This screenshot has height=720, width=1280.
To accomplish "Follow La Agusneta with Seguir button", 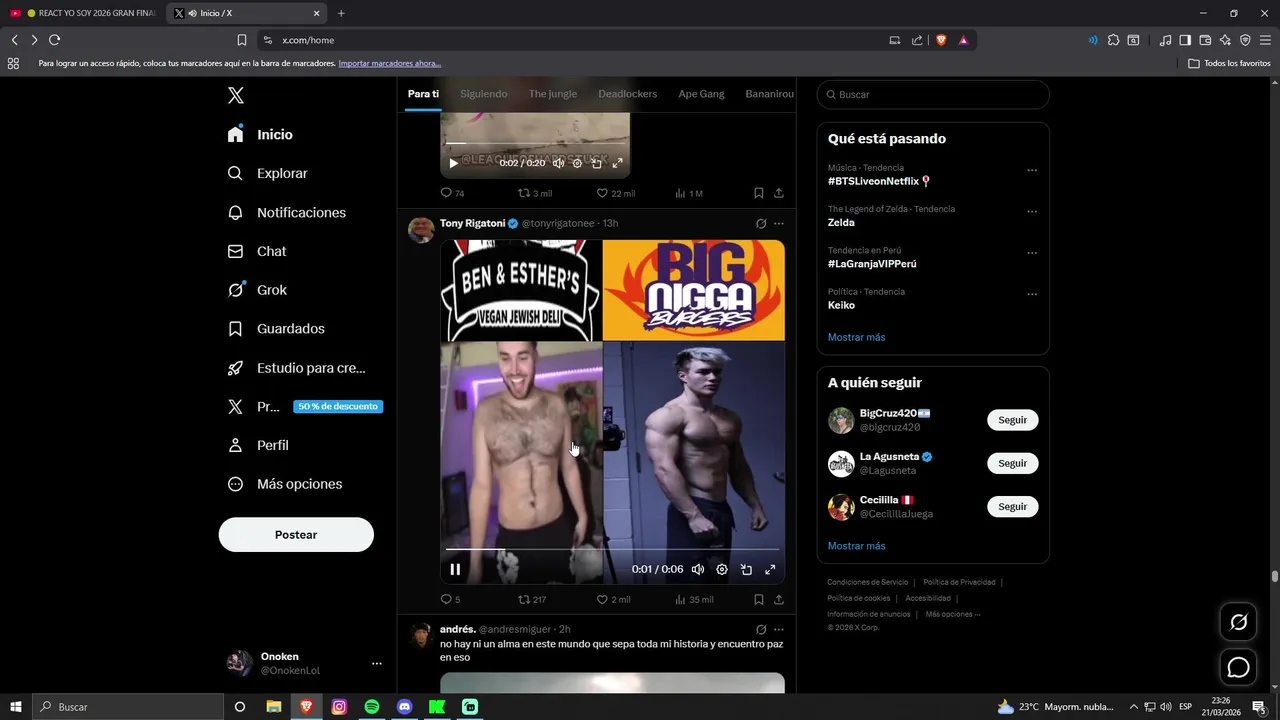I will pyautogui.click(x=1012, y=463).
